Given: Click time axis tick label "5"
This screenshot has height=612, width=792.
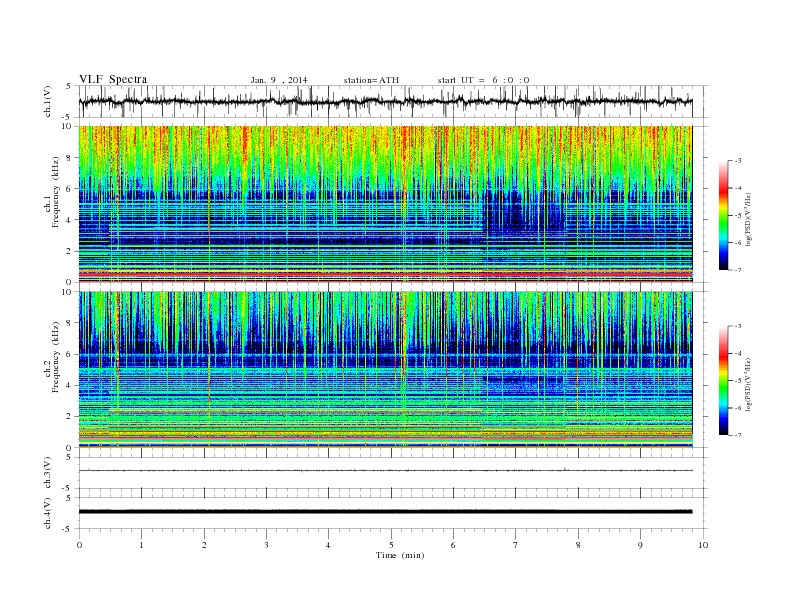Looking at the screenshot, I should click(391, 545).
